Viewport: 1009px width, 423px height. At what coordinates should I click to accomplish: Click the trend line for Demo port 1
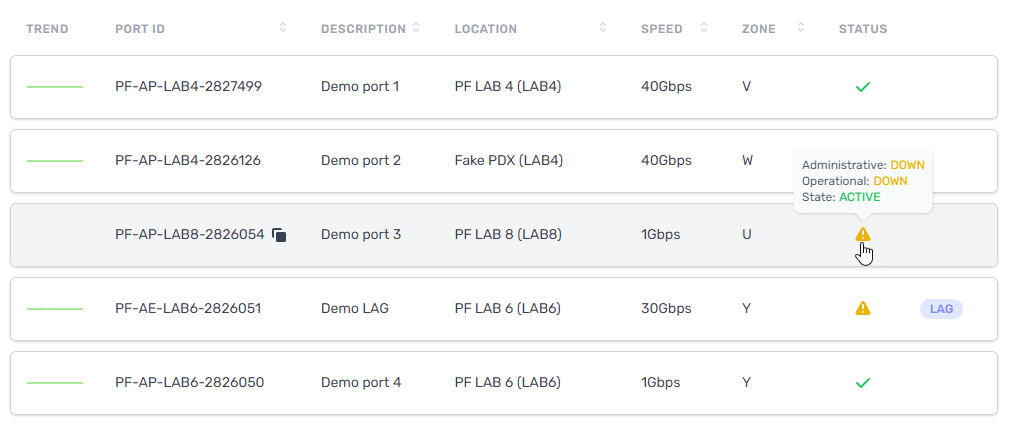click(x=55, y=86)
